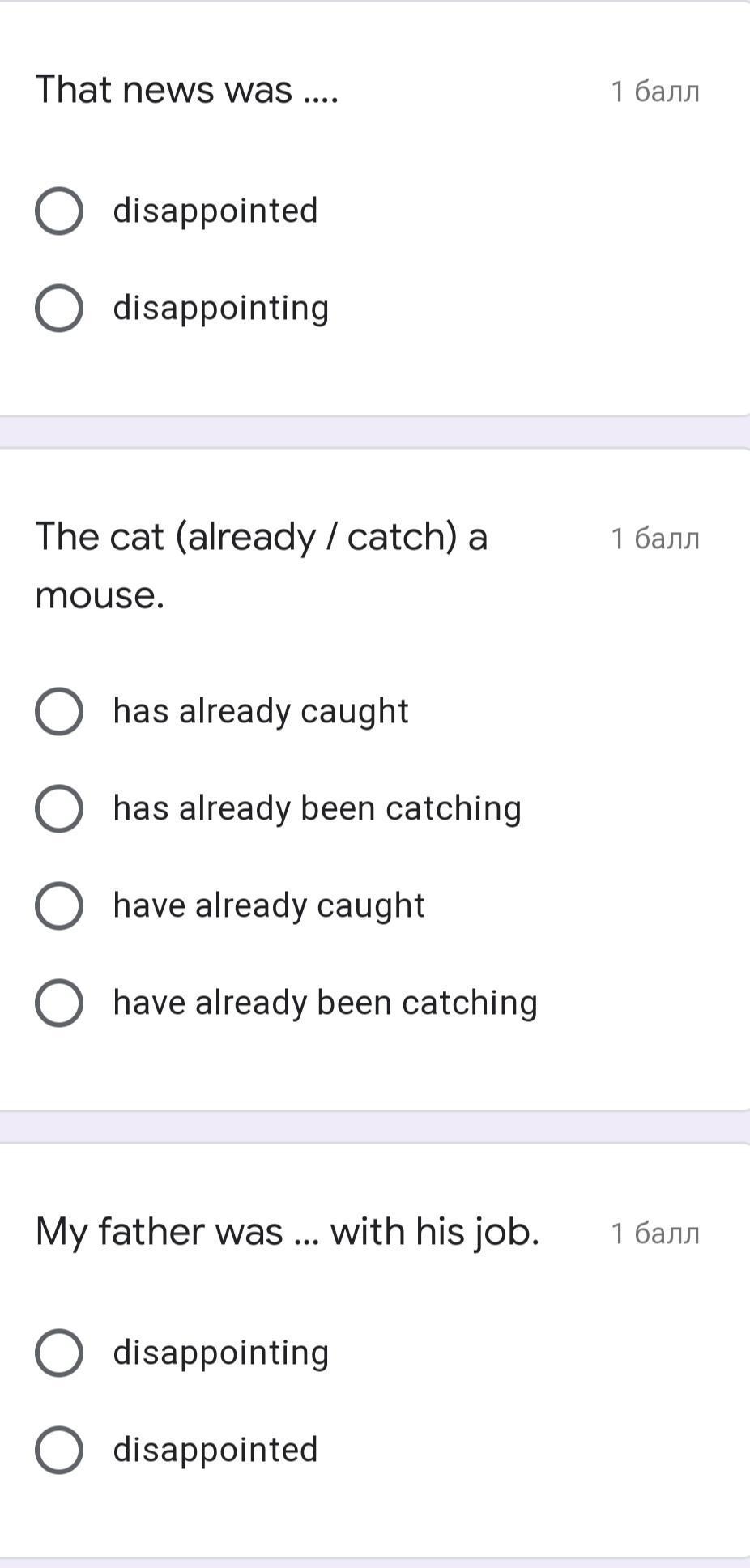Click the "1 балл" label of the father question
The image size is (750, 1568).
pos(654,1234)
